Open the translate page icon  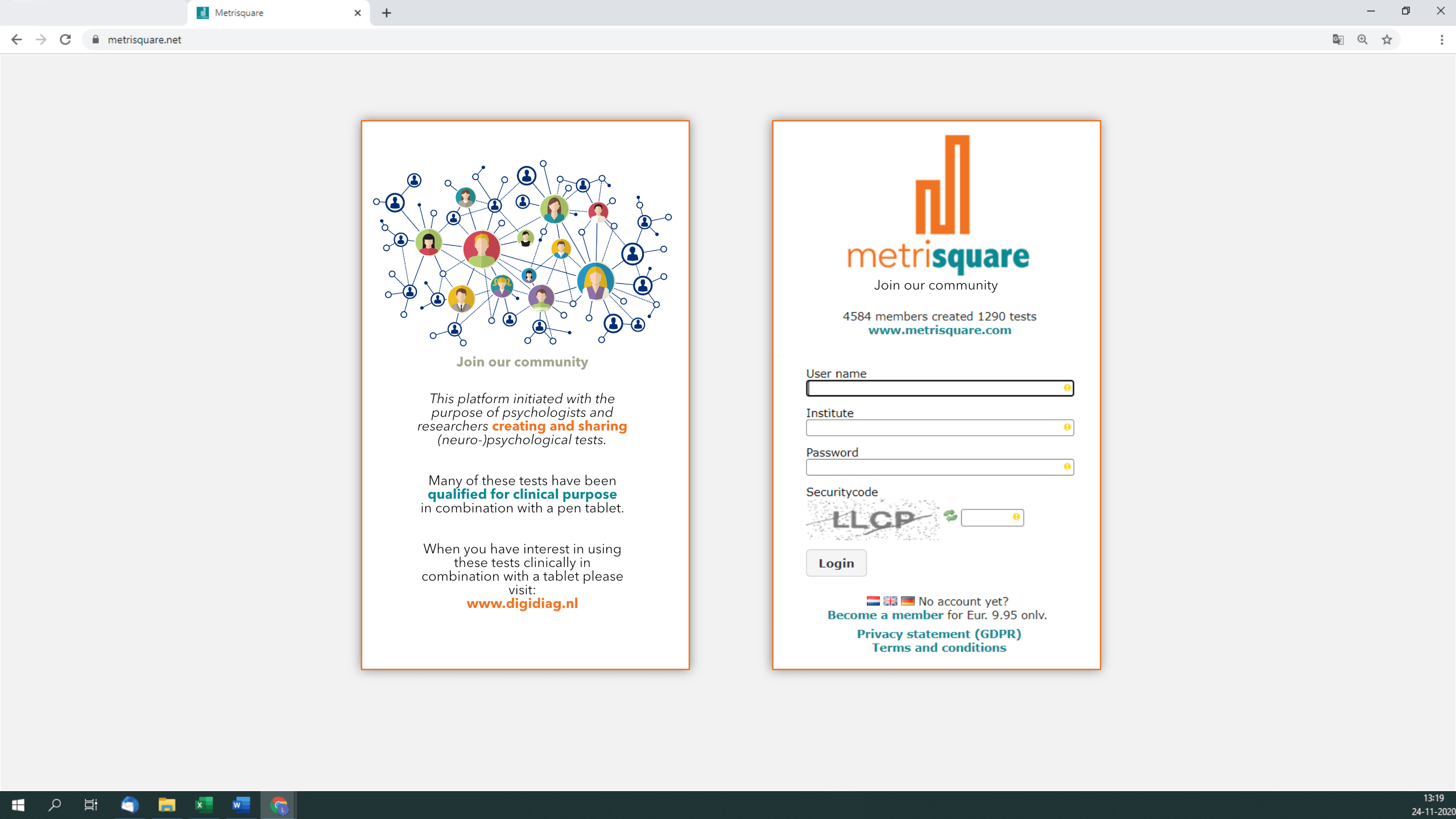click(x=1338, y=39)
